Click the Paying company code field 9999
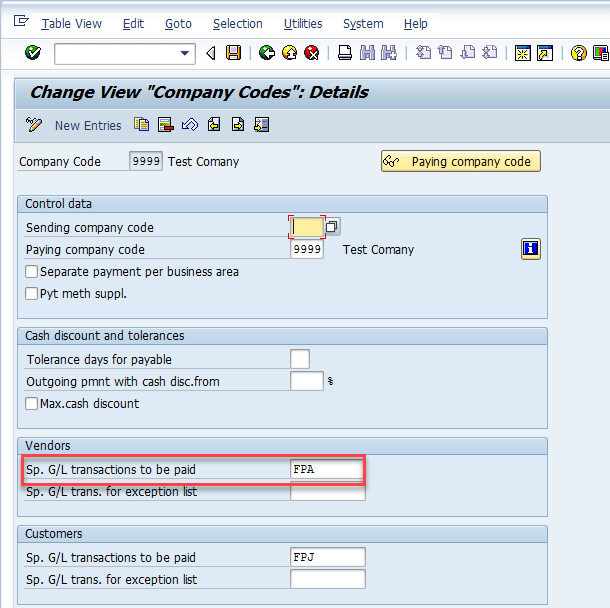 [x=307, y=249]
